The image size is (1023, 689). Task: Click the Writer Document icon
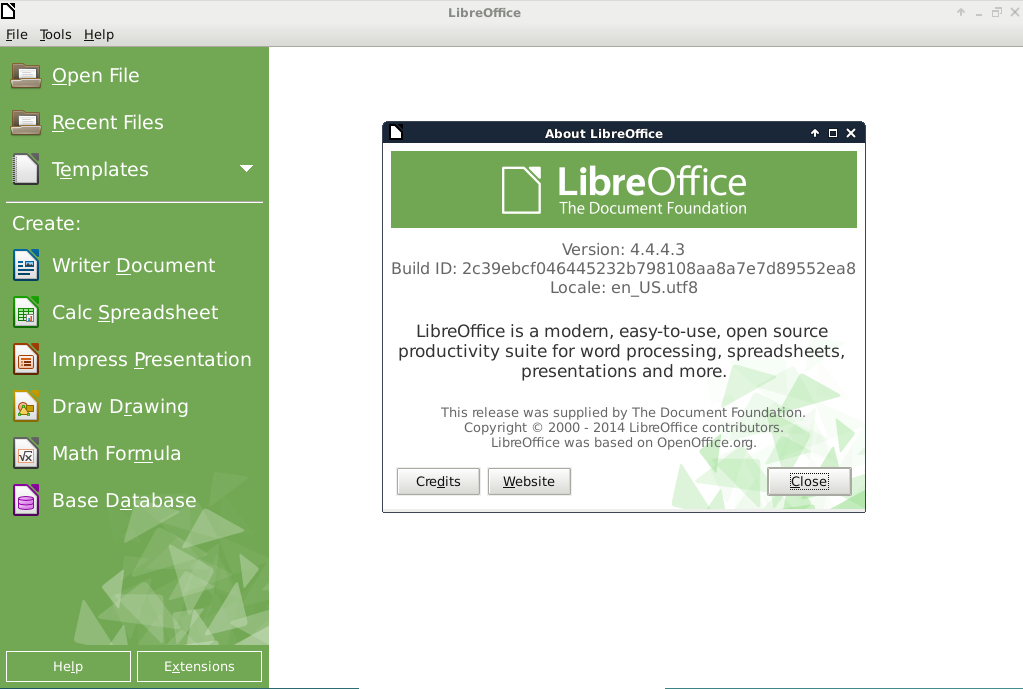(26, 265)
